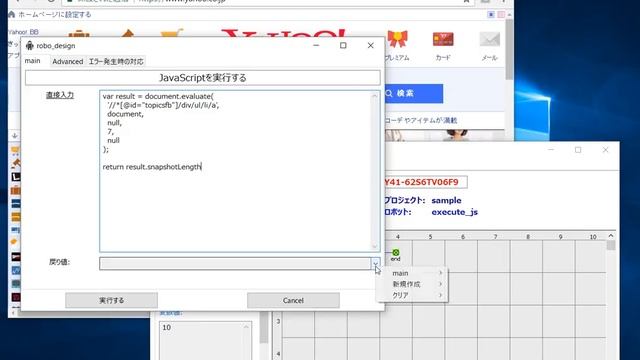The width and height of the screenshot is (640, 360).
Task: Click the home icon beside ホームページに設定する
Action: point(11,15)
